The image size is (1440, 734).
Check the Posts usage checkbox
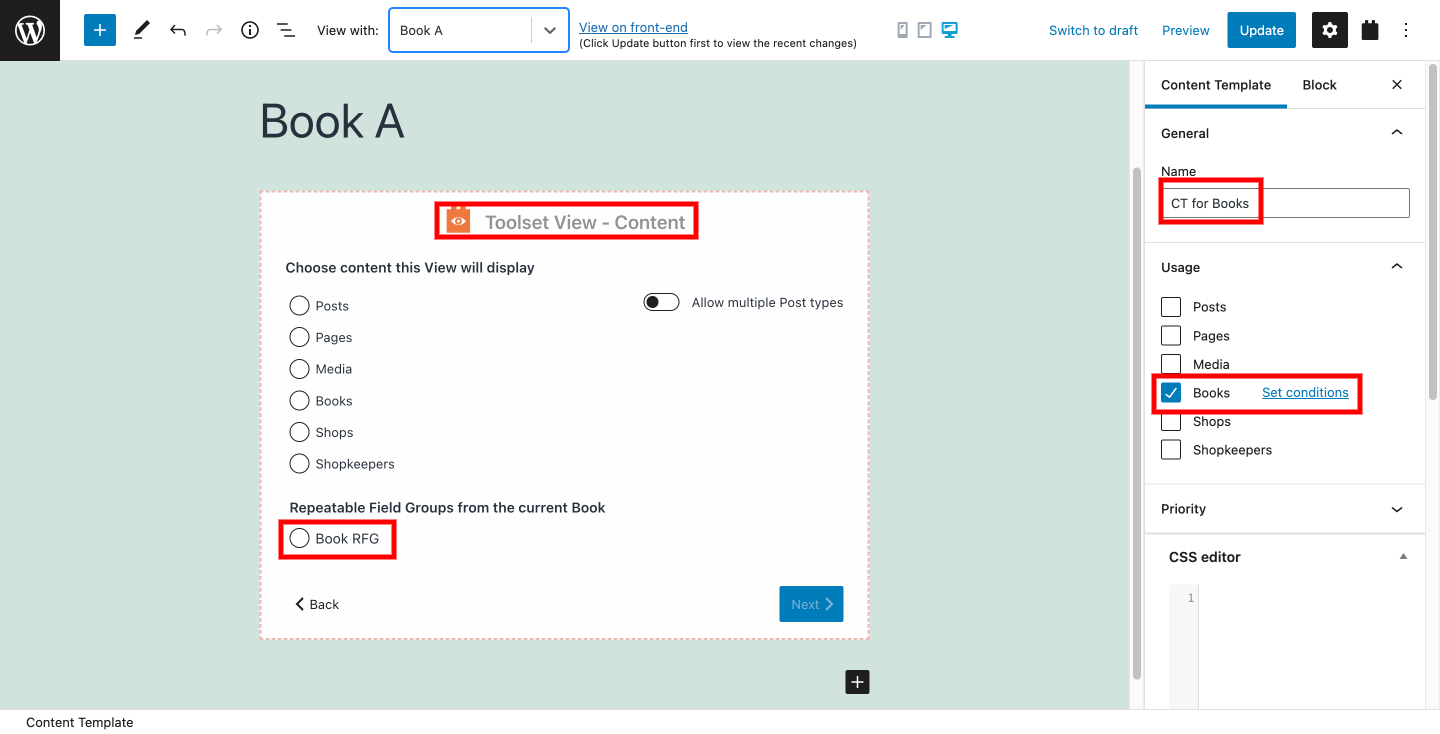[1171, 307]
